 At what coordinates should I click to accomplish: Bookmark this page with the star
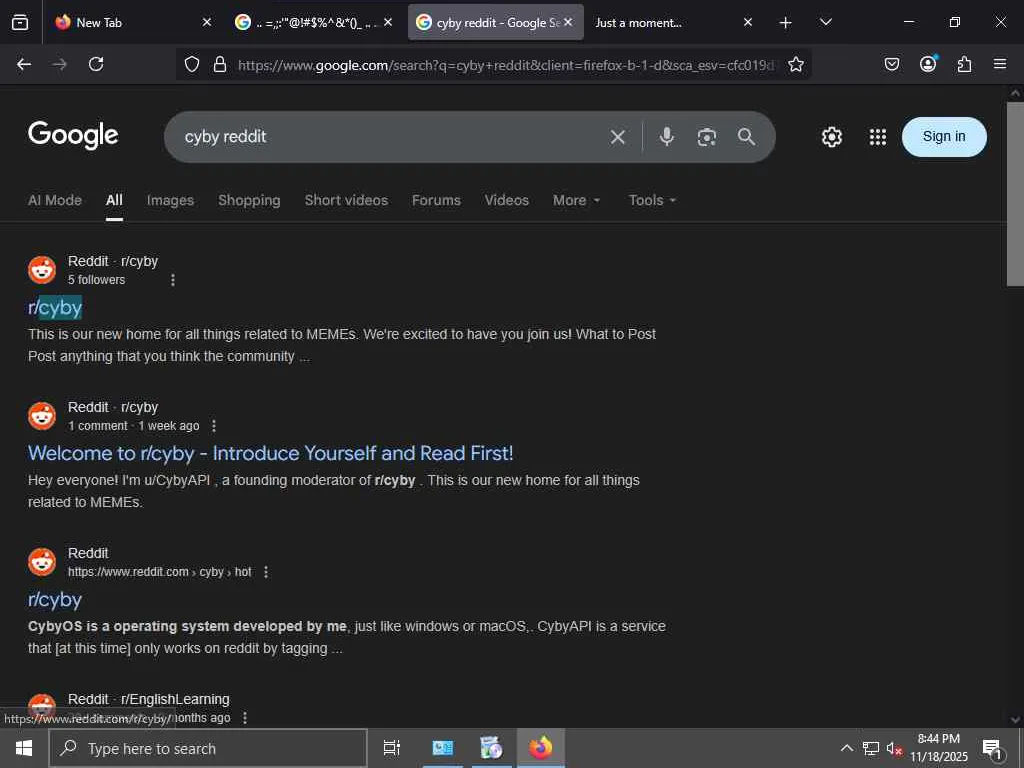coord(795,64)
